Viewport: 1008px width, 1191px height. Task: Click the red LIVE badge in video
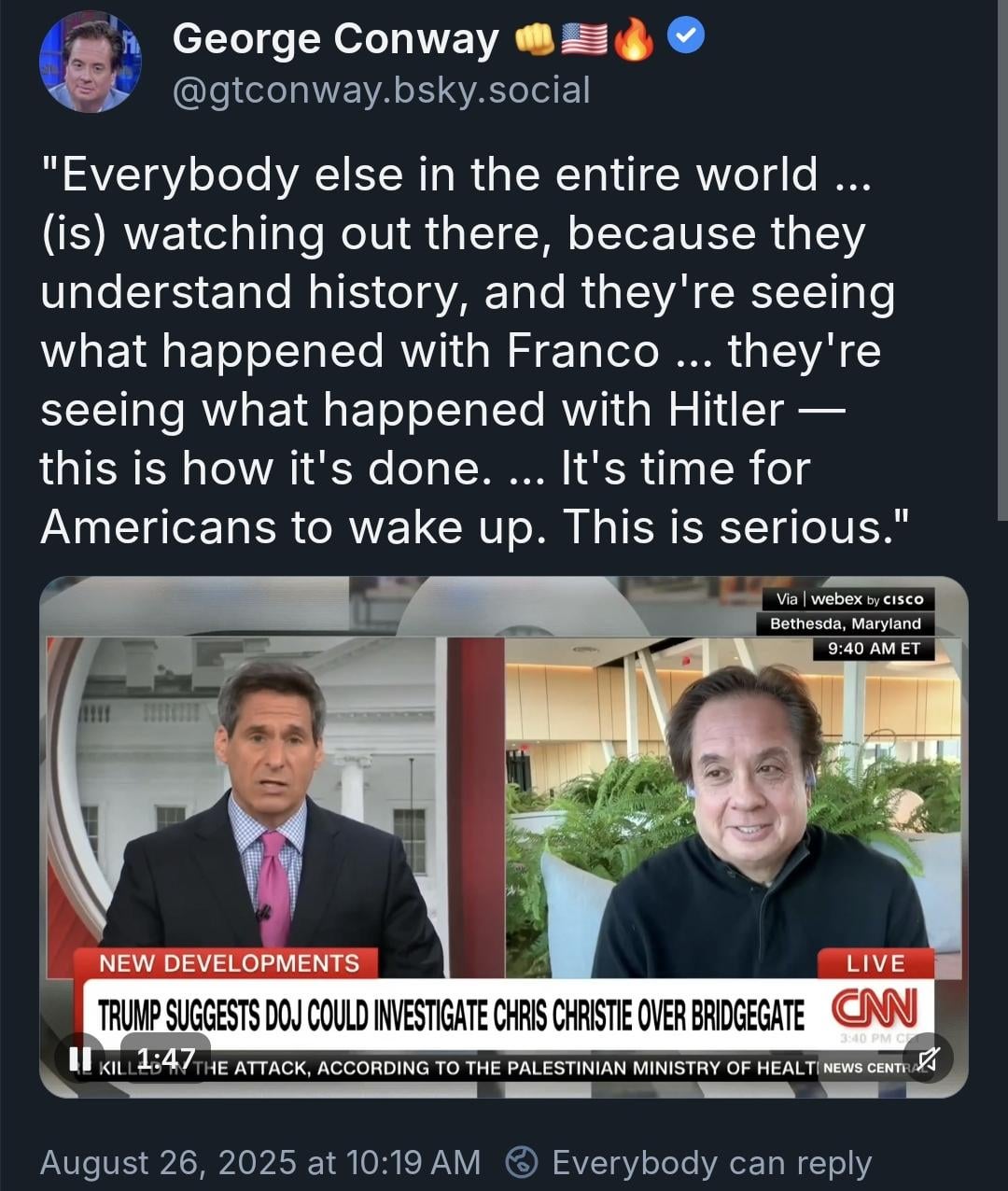(x=875, y=963)
